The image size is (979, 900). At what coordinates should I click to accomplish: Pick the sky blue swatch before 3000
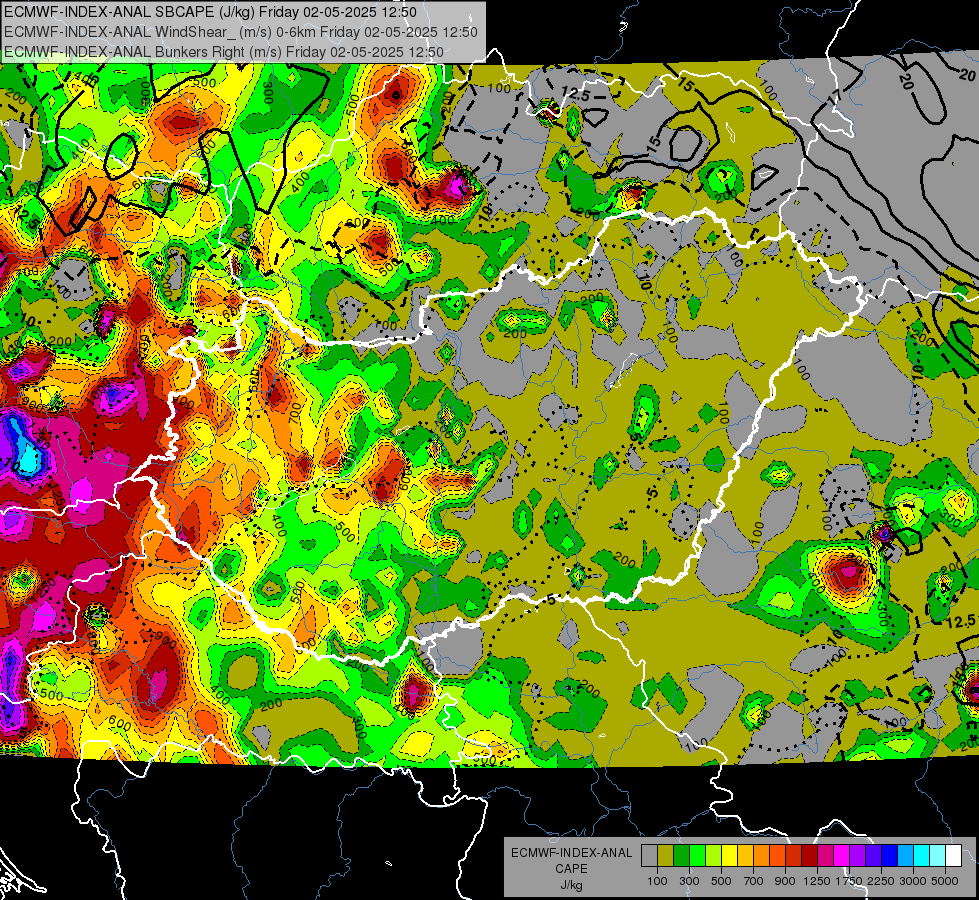[906, 855]
